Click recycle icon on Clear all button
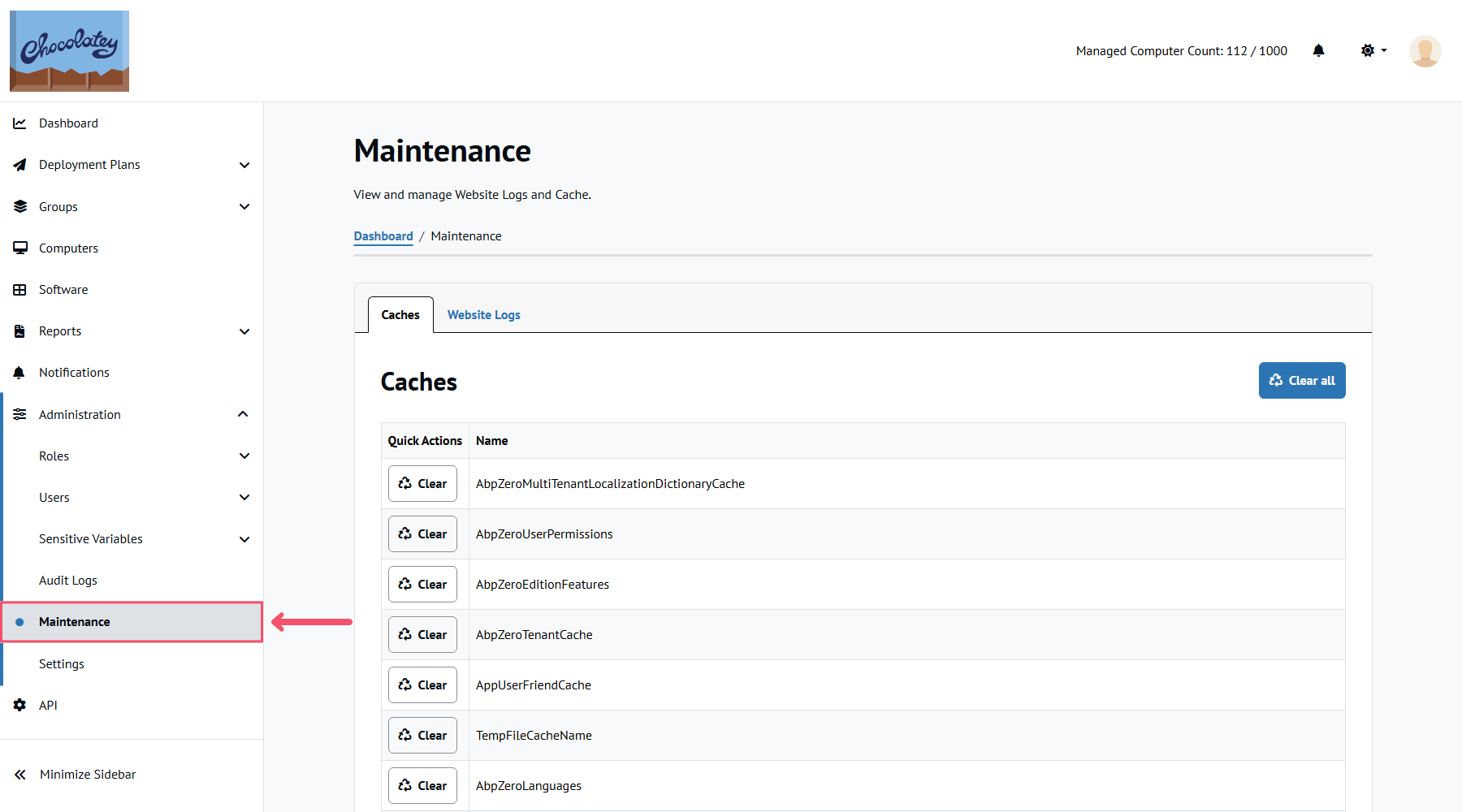Image resolution: width=1462 pixels, height=812 pixels. click(x=1276, y=380)
